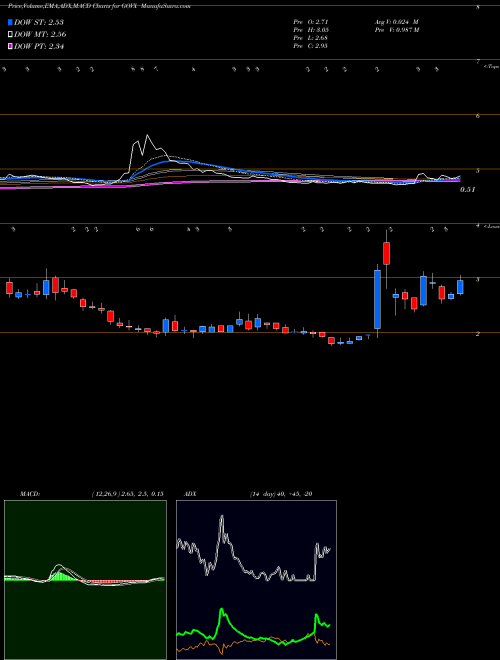Select the 'DOW PT: 2.34' legend text
The width and height of the screenshot is (500, 660).
click(39, 46)
